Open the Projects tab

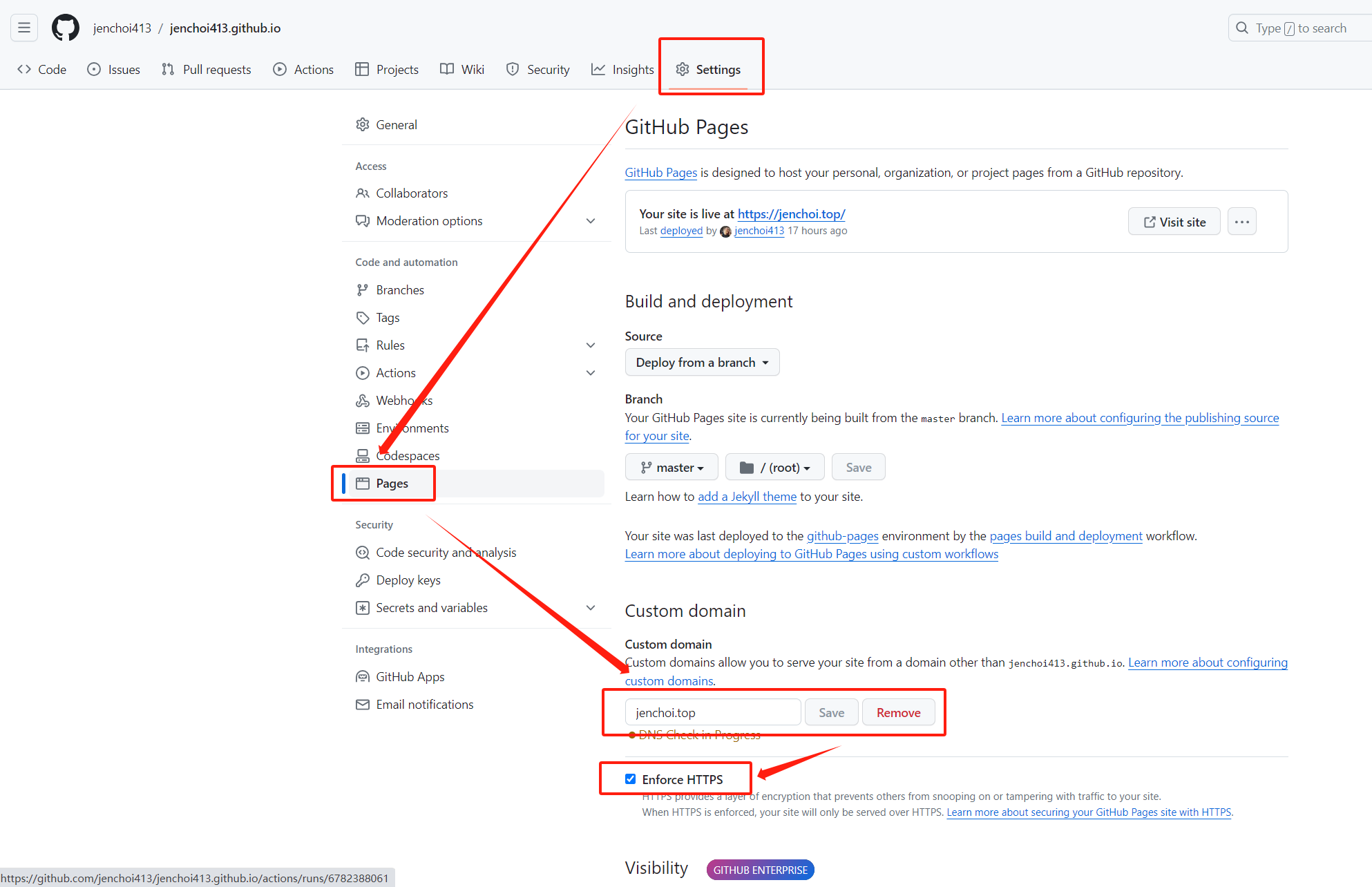(387, 69)
